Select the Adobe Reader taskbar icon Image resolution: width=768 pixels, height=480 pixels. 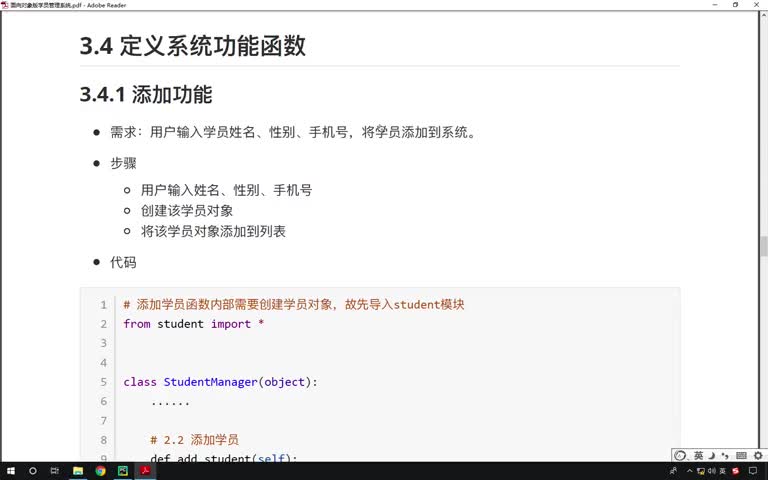point(145,471)
